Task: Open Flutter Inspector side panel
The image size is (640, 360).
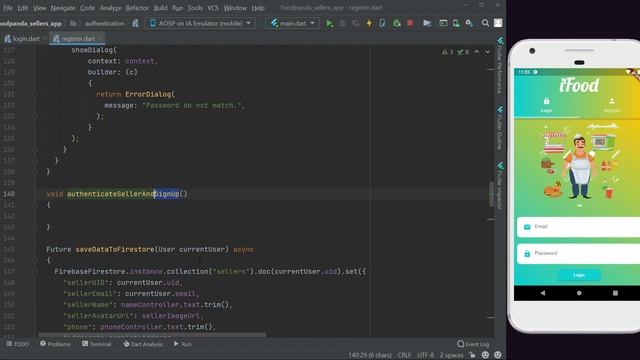Action: click(x=500, y=186)
